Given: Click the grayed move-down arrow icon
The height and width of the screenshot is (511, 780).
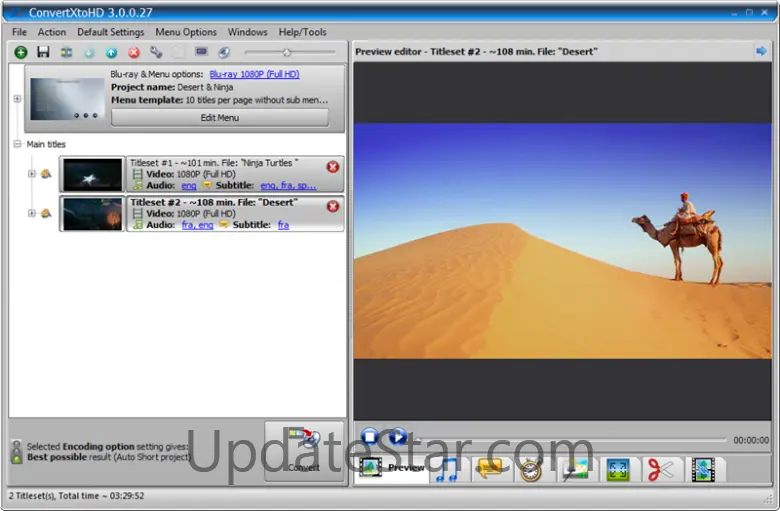Looking at the screenshot, I should (x=89, y=52).
